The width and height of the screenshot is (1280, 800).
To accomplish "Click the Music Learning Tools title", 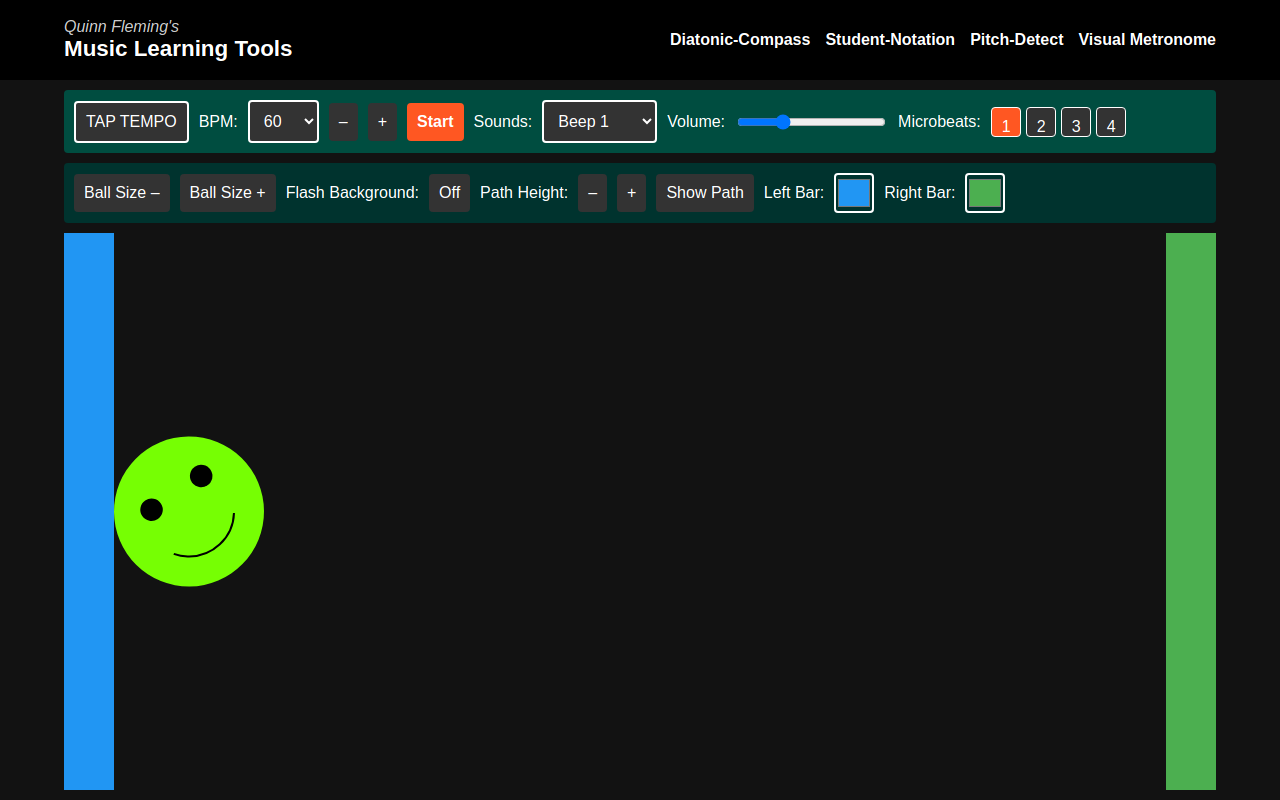I will coord(178,49).
